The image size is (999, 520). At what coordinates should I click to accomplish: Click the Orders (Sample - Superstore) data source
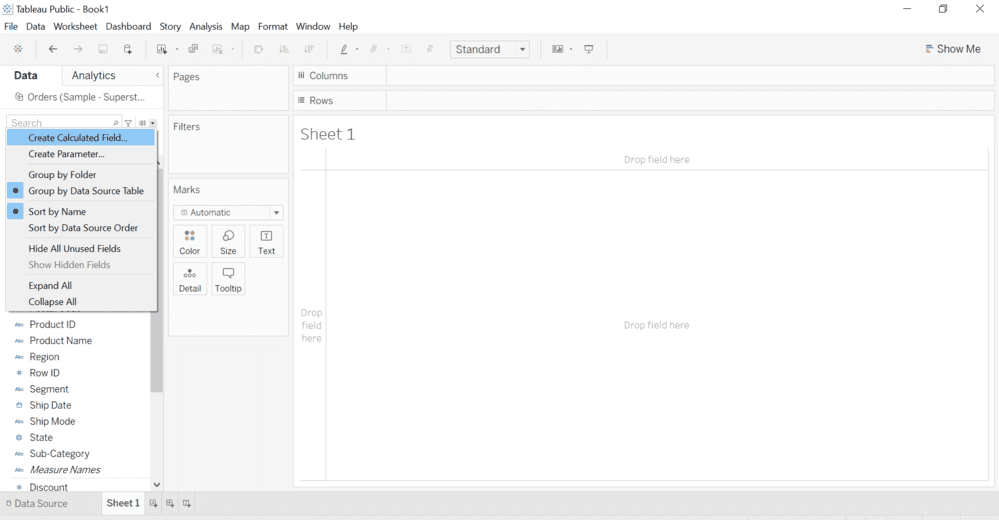click(80, 97)
